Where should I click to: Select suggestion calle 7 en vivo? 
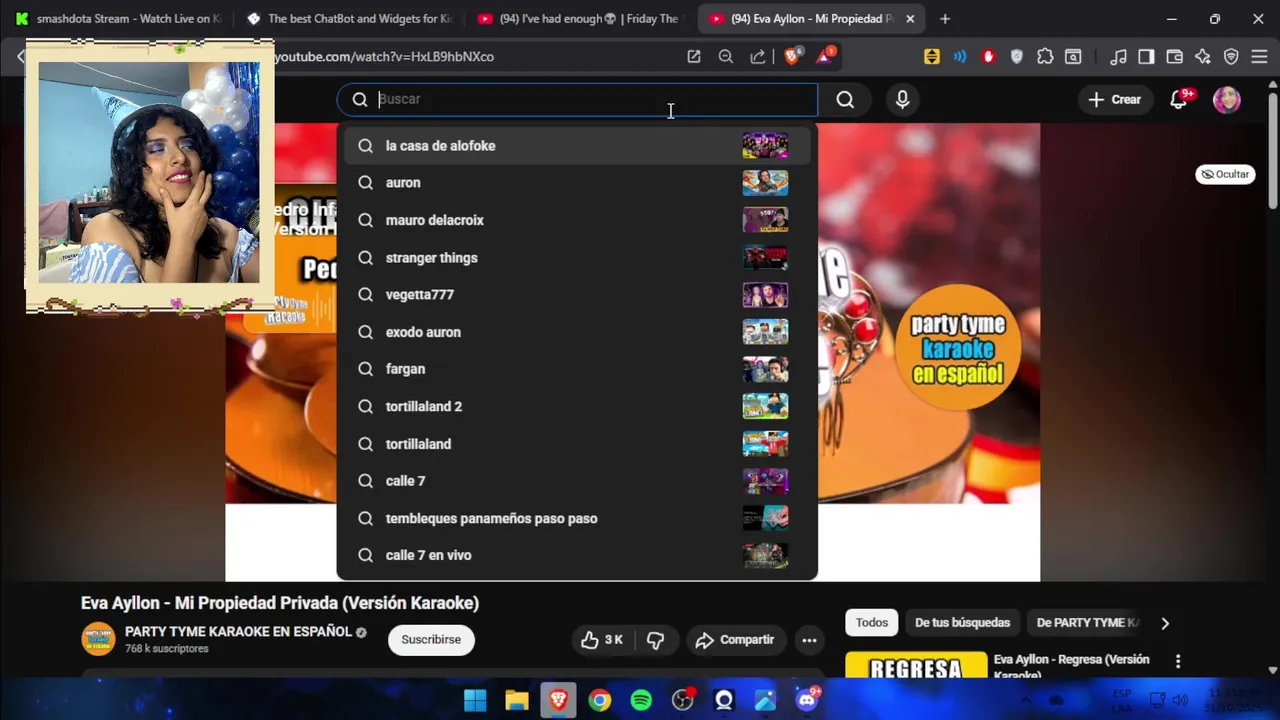click(577, 556)
